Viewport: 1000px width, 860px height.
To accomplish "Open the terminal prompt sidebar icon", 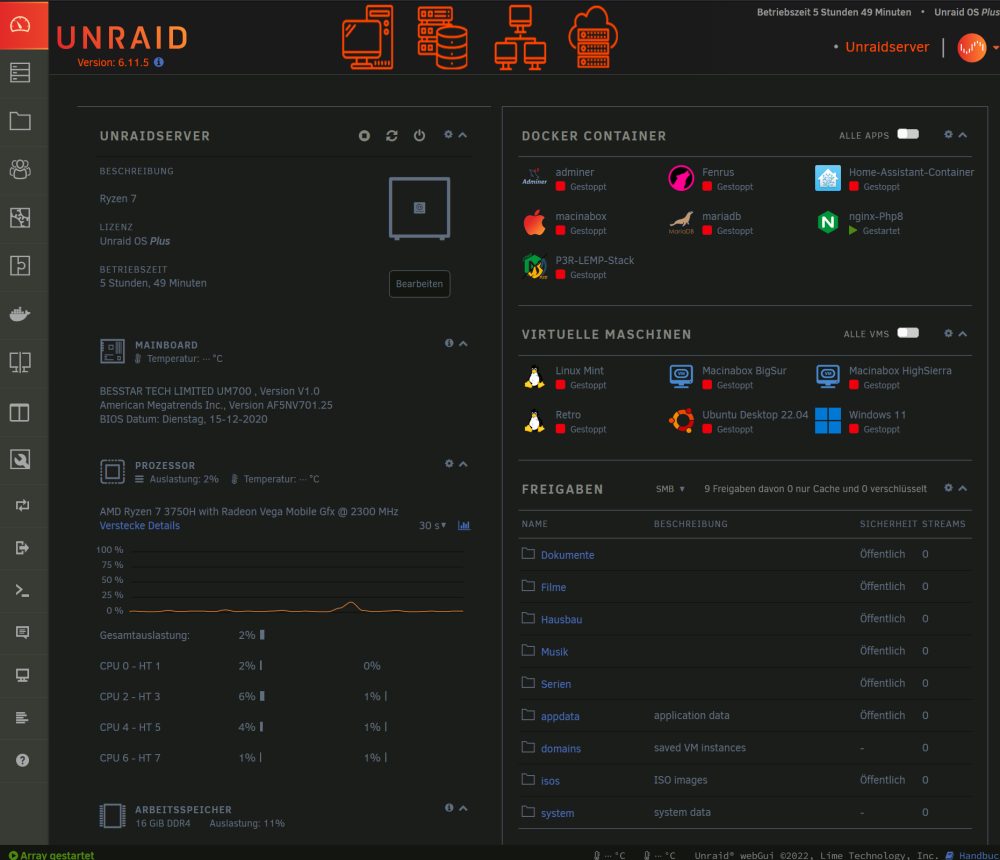I will tap(22, 591).
